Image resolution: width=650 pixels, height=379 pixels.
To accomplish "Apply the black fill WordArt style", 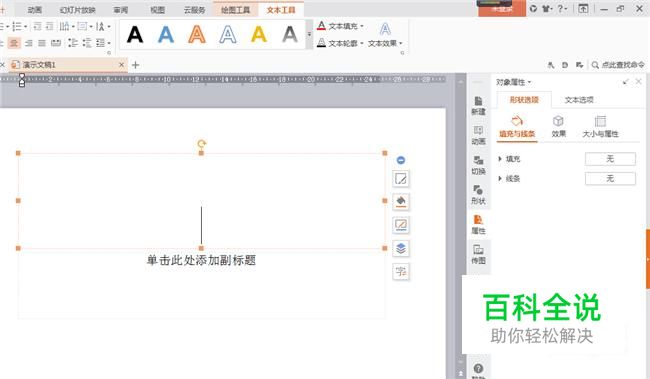I will pyautogui.click(x=135, y=34).
